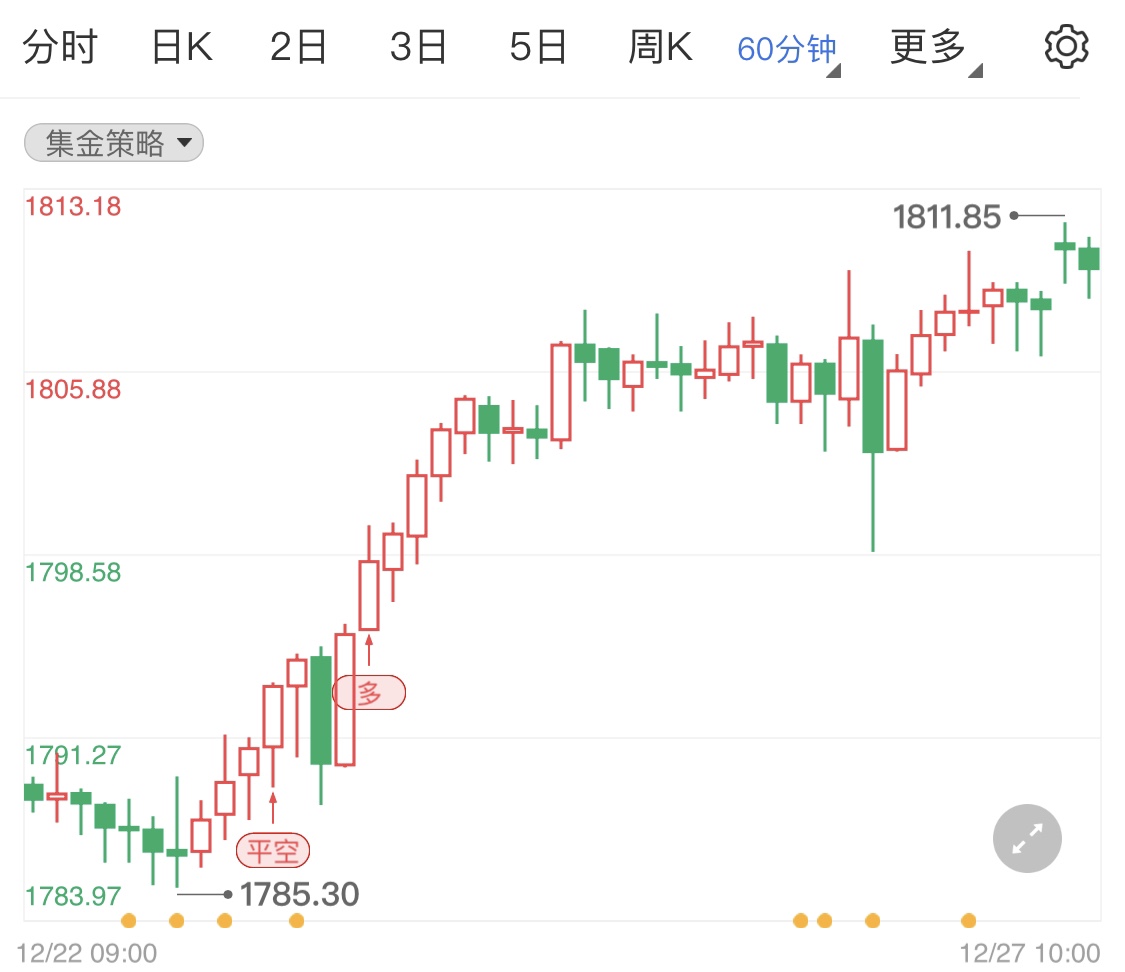Select the 2日 two-day chart

click(298, 45)
